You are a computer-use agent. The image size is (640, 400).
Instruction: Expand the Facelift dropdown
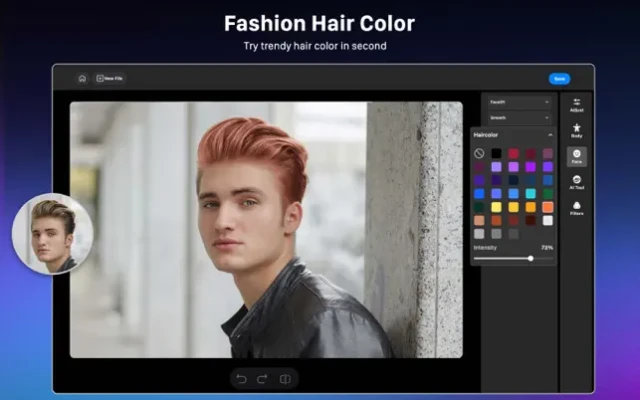pos(519,101)
